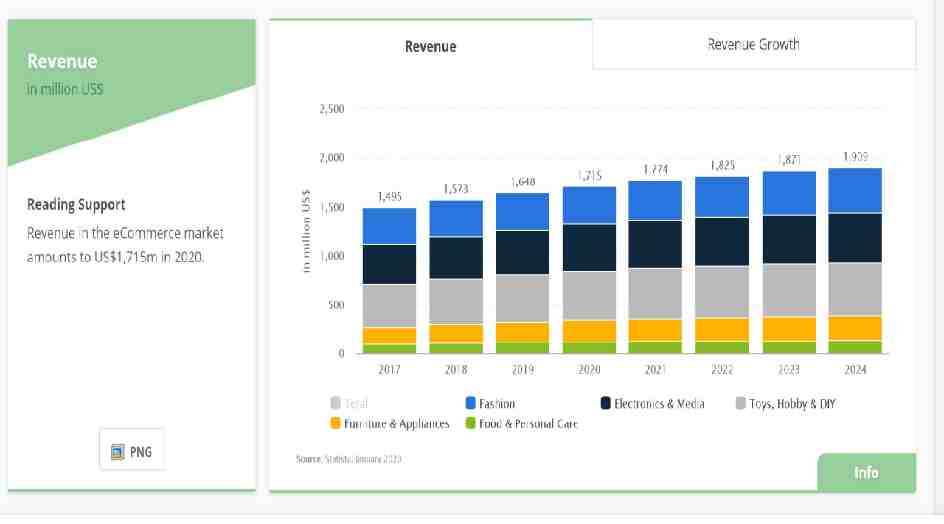
Task: Select the orange Furniture segment for 2022
Action: click(722, 329)
